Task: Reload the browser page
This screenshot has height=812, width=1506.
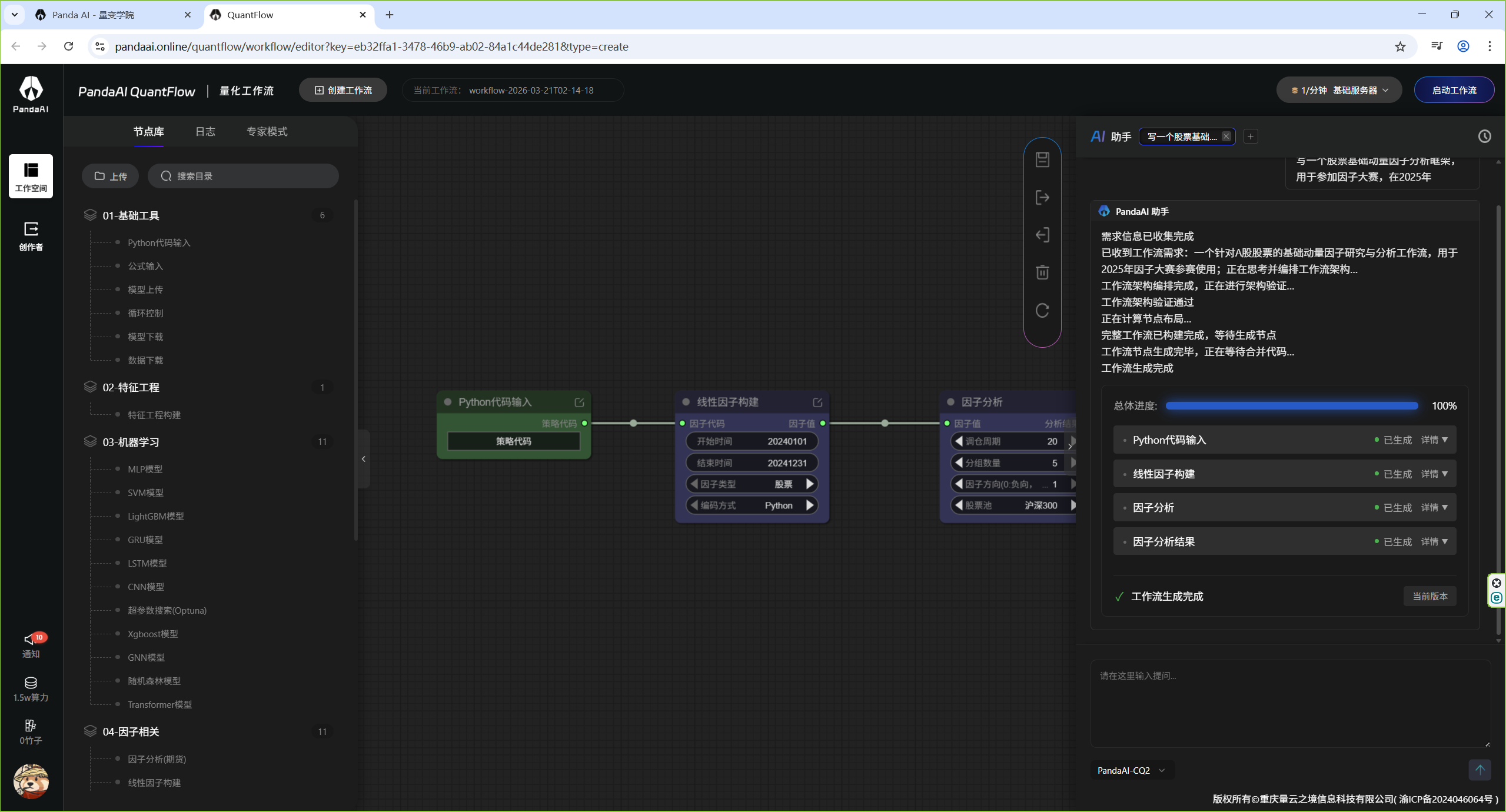Action: (69, 46)
